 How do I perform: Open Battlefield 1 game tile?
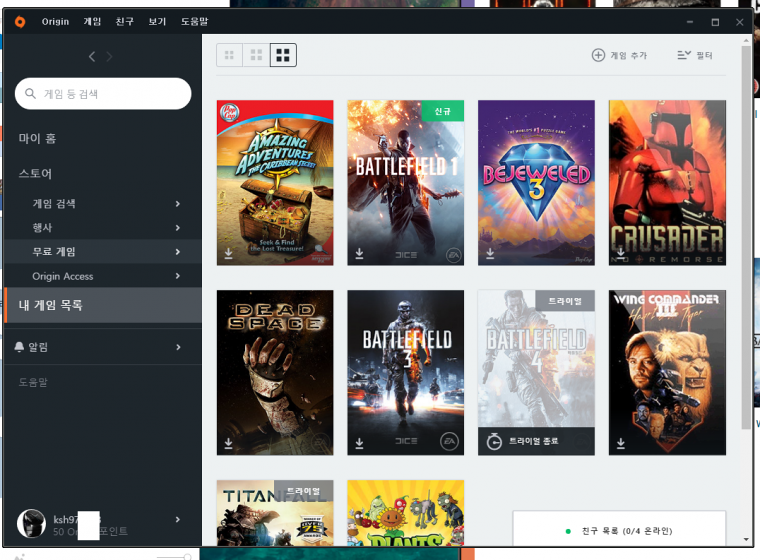[406, 183]
